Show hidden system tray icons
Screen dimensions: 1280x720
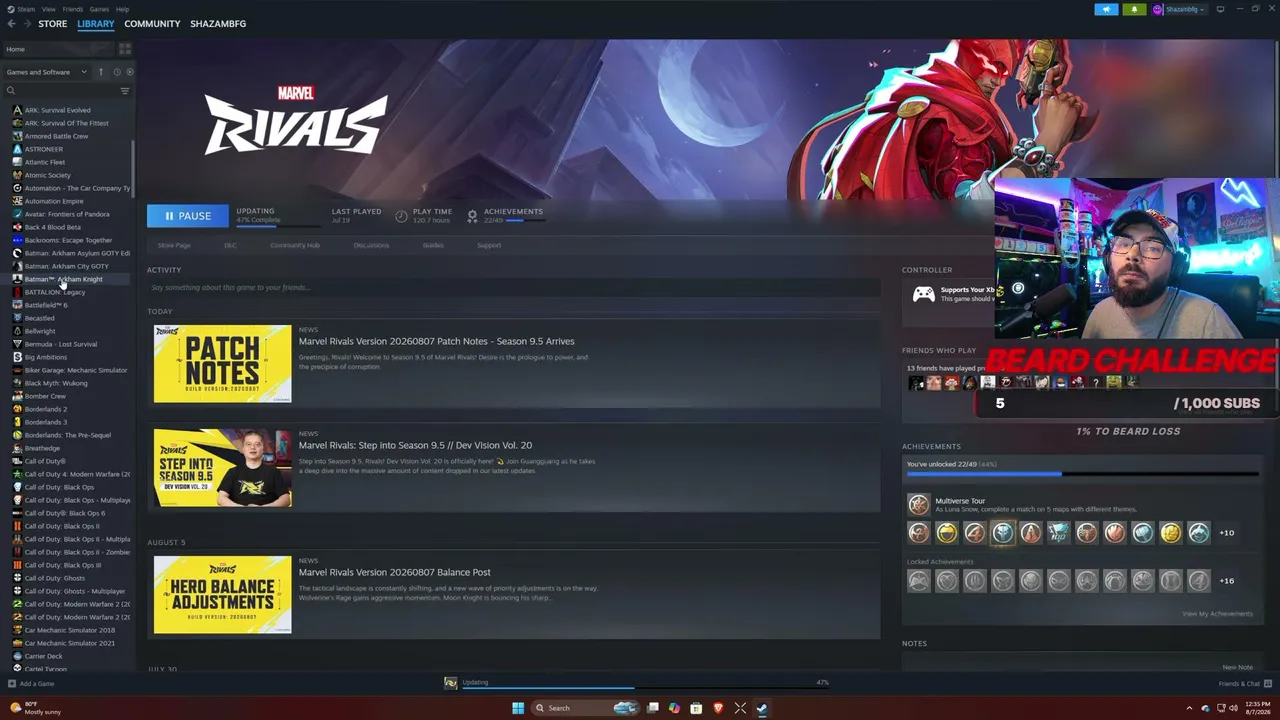point(1191,708)
